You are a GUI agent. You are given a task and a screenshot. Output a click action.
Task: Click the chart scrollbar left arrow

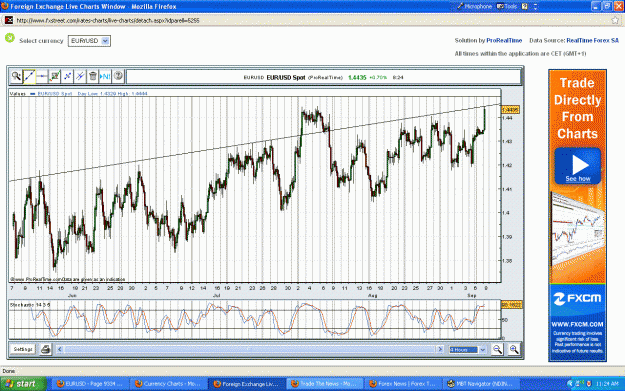60,350
